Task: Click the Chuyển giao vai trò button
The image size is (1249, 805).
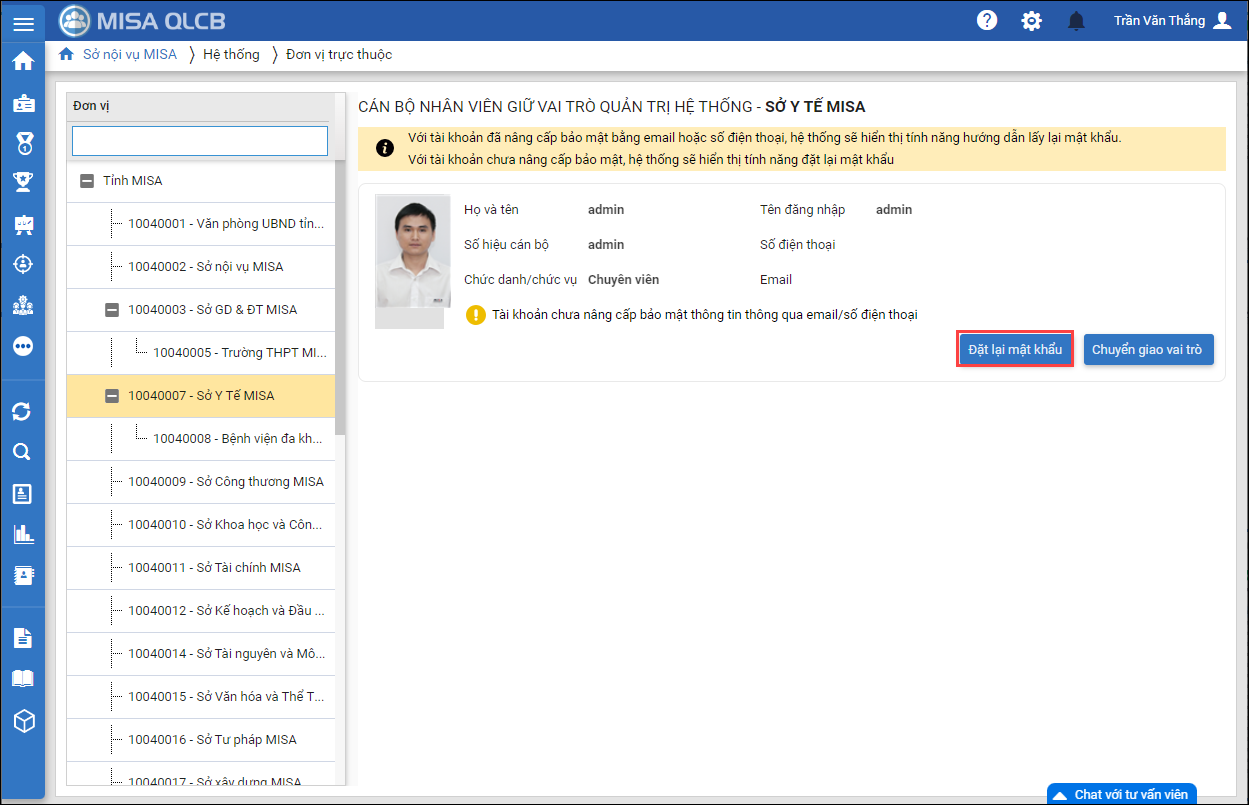Action: point(1148,350)
